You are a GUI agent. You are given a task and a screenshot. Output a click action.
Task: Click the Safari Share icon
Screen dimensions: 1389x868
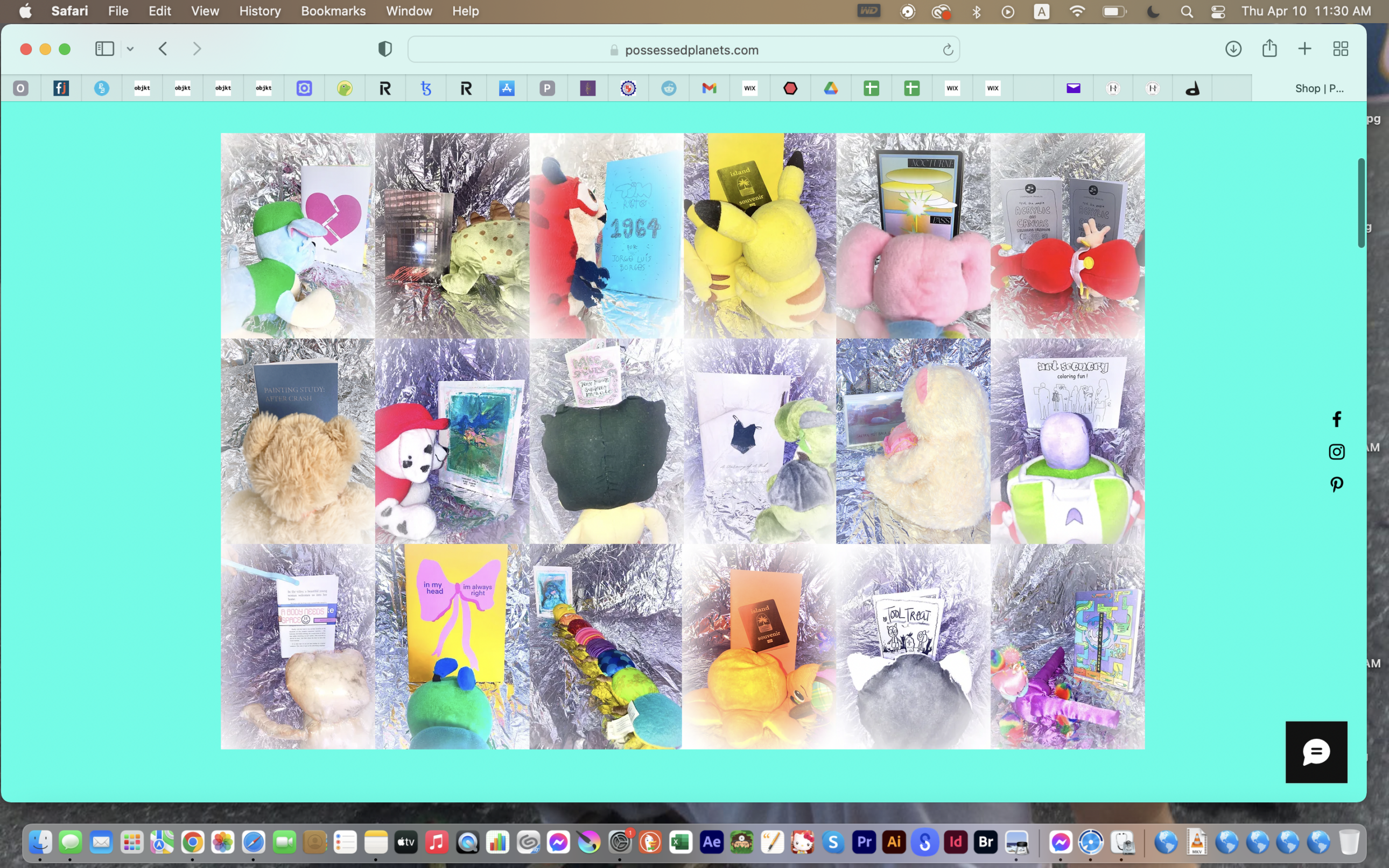pyautogui.click(x=1269, y=49)
